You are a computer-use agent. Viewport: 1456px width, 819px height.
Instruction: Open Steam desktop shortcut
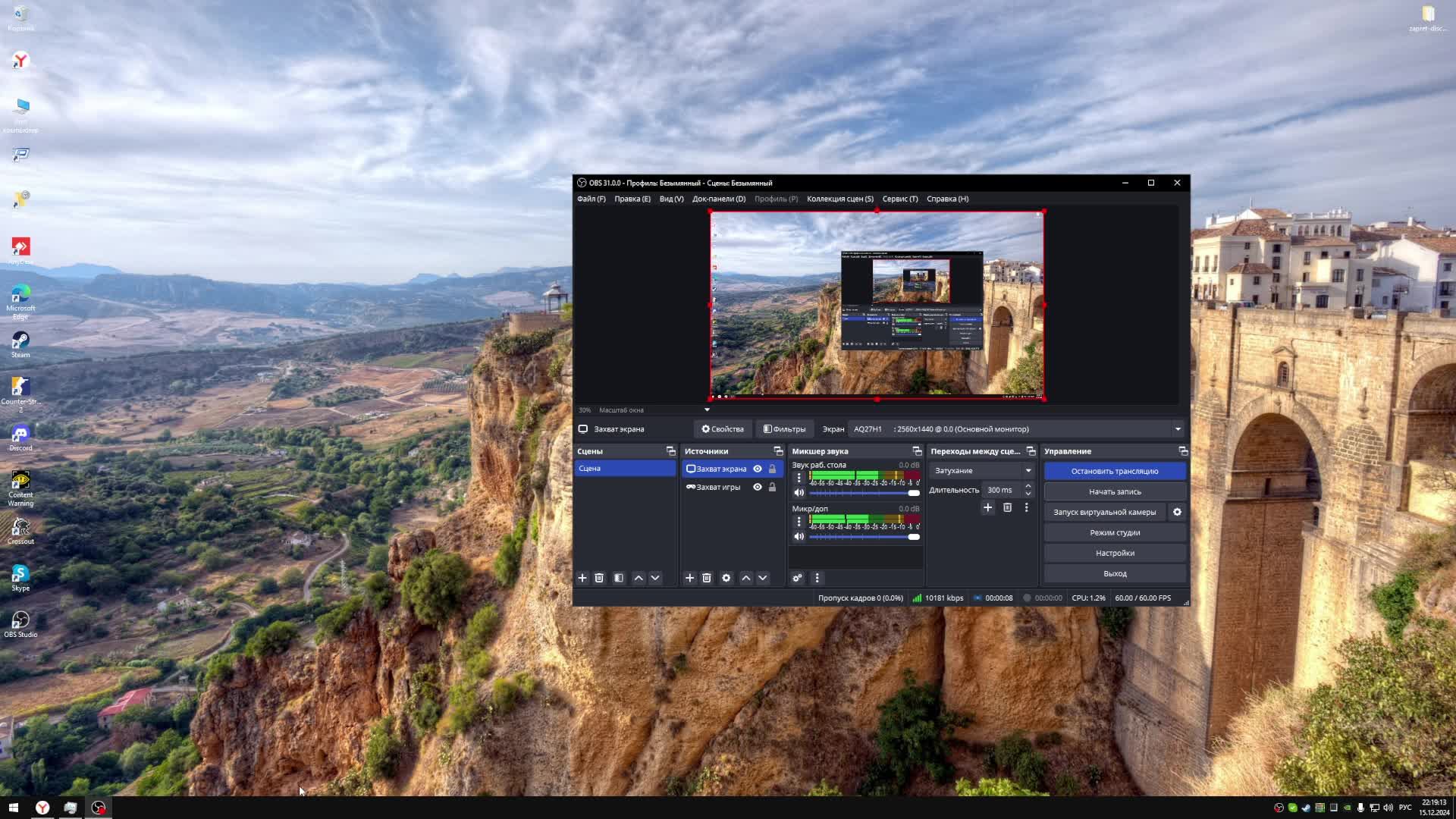(20, 345)
